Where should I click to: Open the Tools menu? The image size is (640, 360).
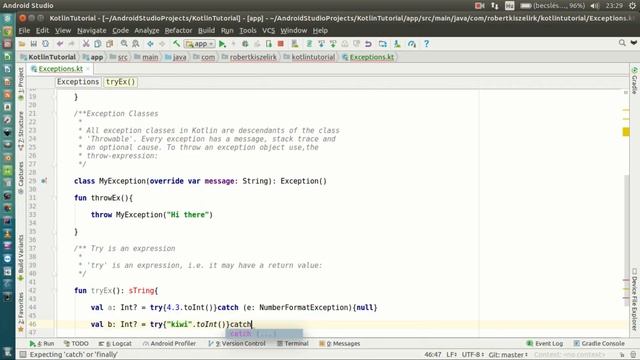pos(248,31)
